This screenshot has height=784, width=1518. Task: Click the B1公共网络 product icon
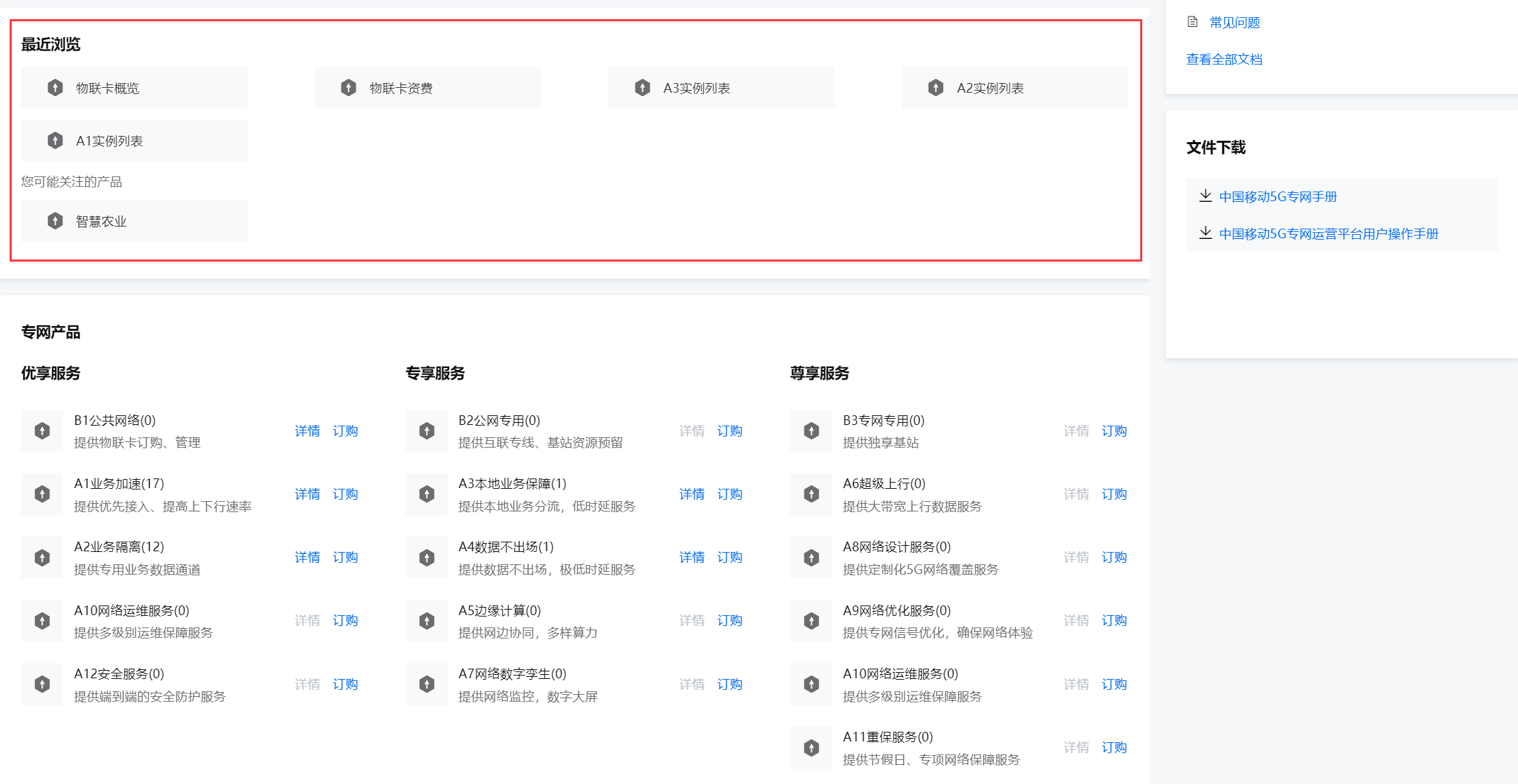(x=42, y=431)
